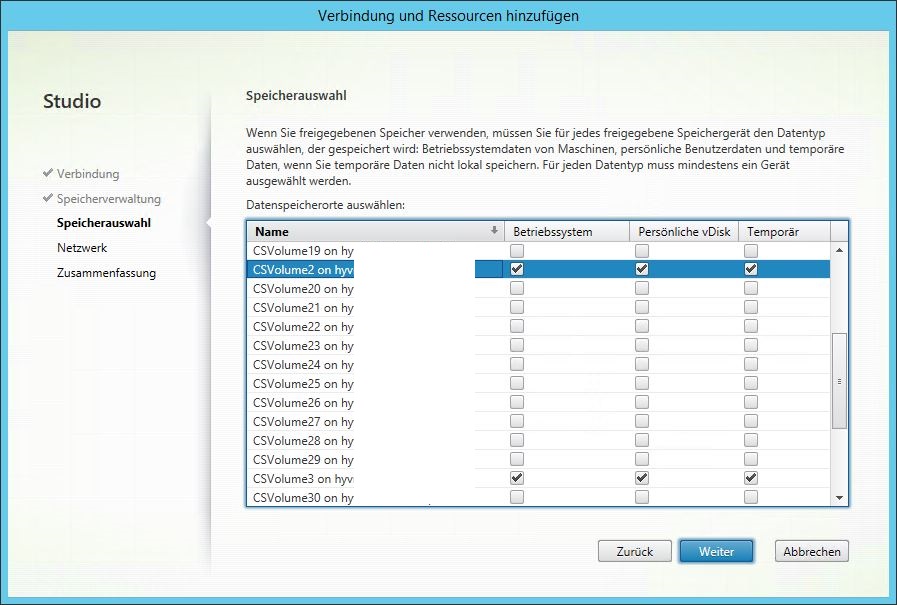This screenshot has width=897, height=605.
Task: Click the Weiter button
Action: pyautogui.click(x=716, y=551)
